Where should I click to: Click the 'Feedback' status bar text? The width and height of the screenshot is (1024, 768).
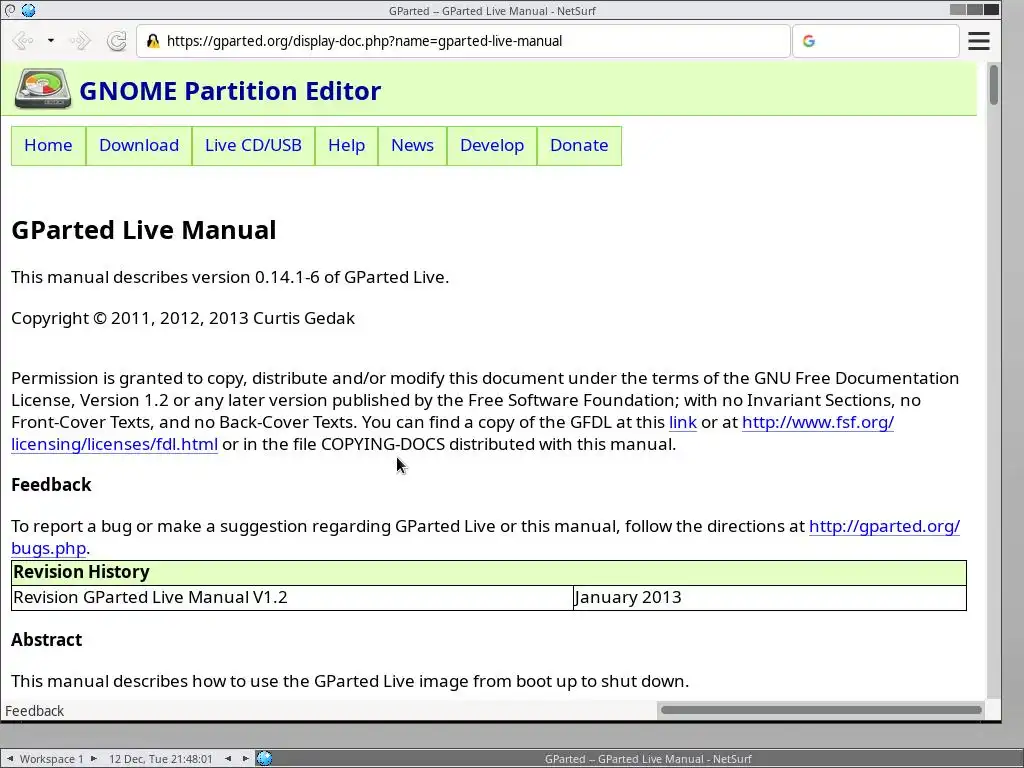pos(35,711)
